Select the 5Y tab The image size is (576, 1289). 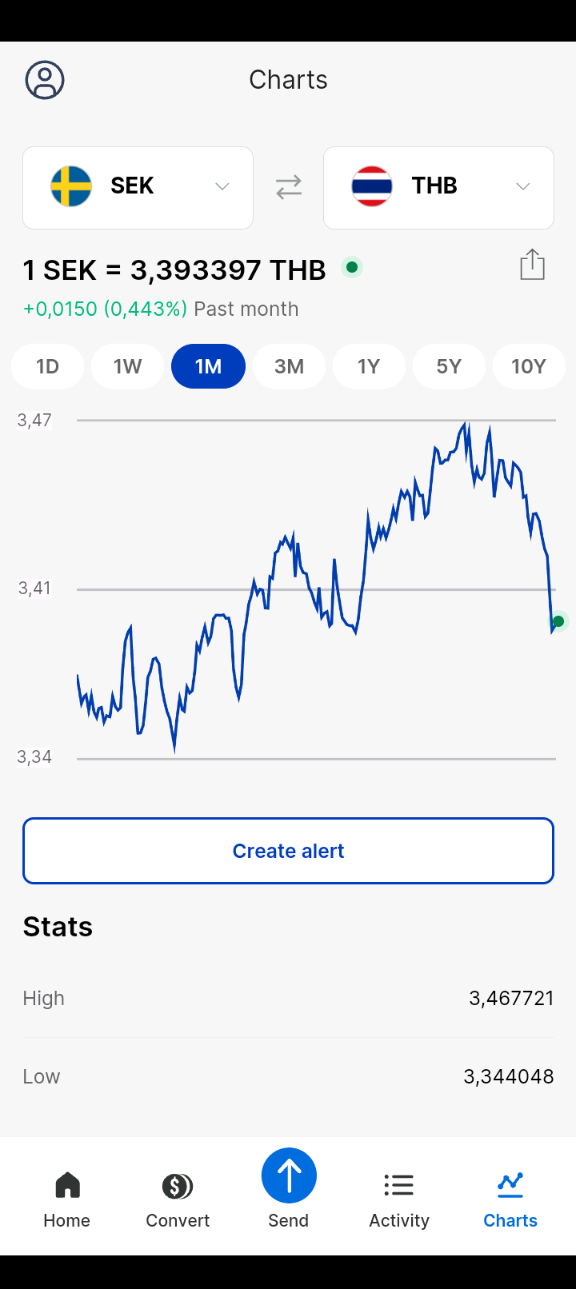pos(448,366)
